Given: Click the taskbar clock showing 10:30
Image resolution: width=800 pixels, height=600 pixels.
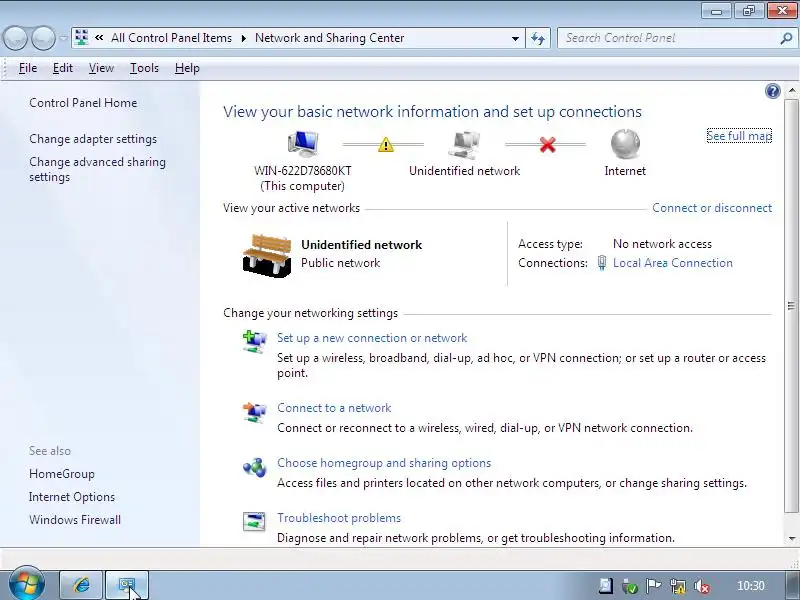Looking at the screenshot, I should (751, 586).
